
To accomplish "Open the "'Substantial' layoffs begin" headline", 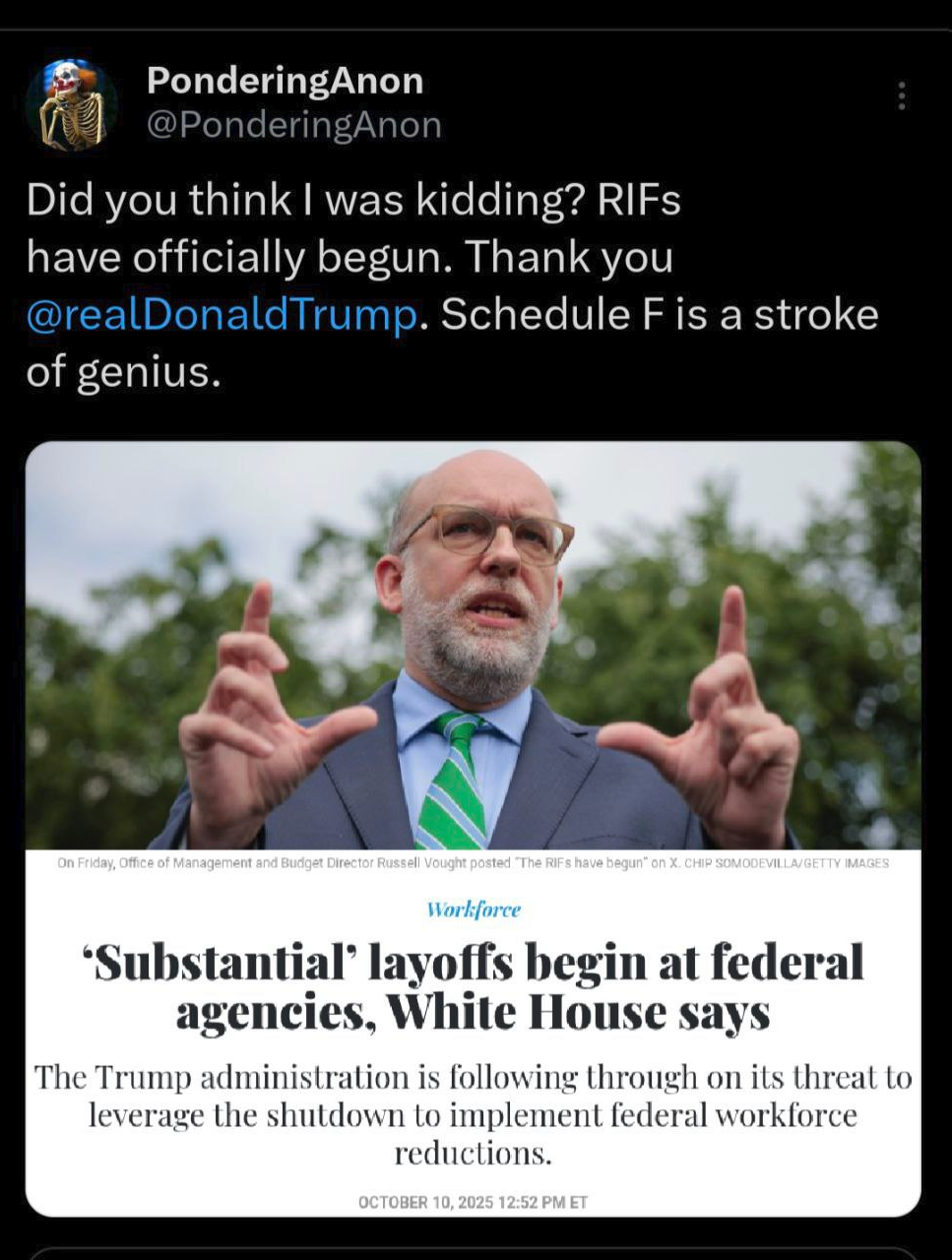I will (x=474, y=986).
